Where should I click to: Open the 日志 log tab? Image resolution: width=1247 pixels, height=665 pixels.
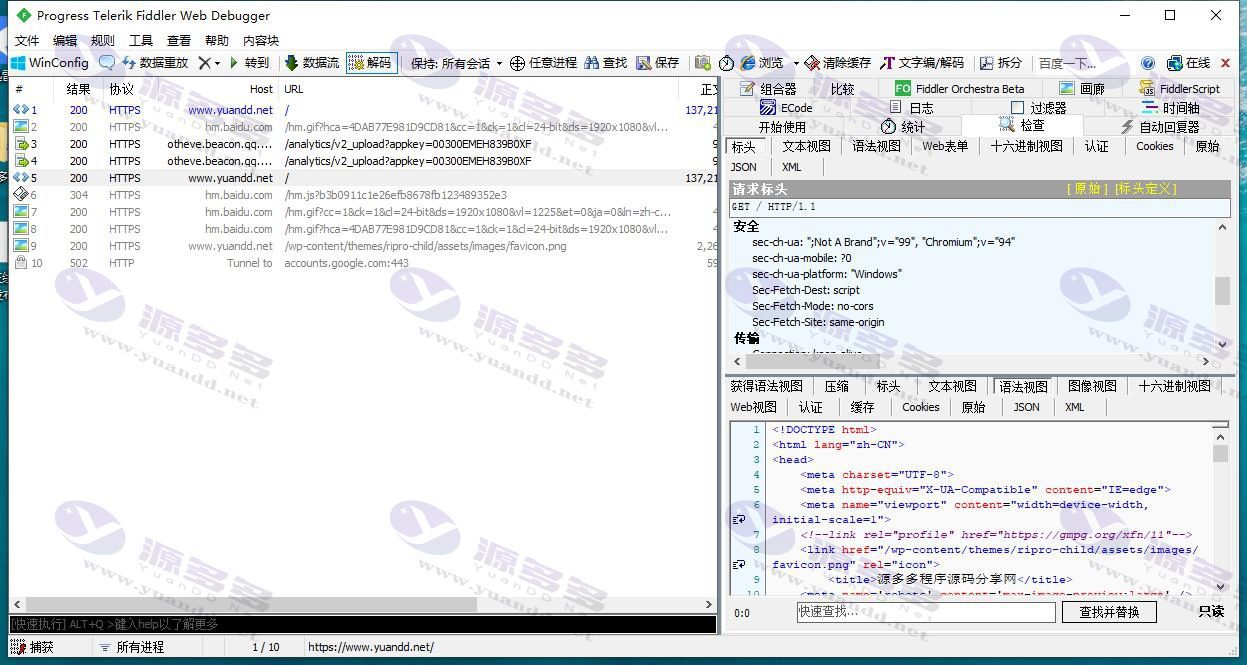911,107
